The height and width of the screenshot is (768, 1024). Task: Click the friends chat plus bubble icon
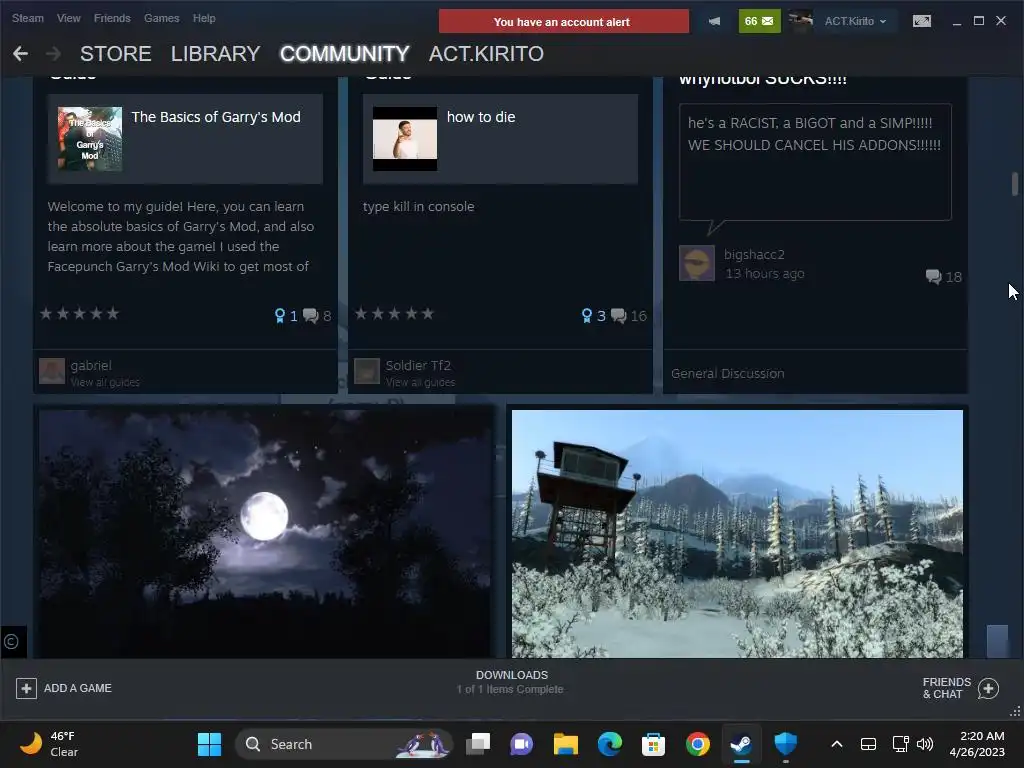tap(989, 688)
